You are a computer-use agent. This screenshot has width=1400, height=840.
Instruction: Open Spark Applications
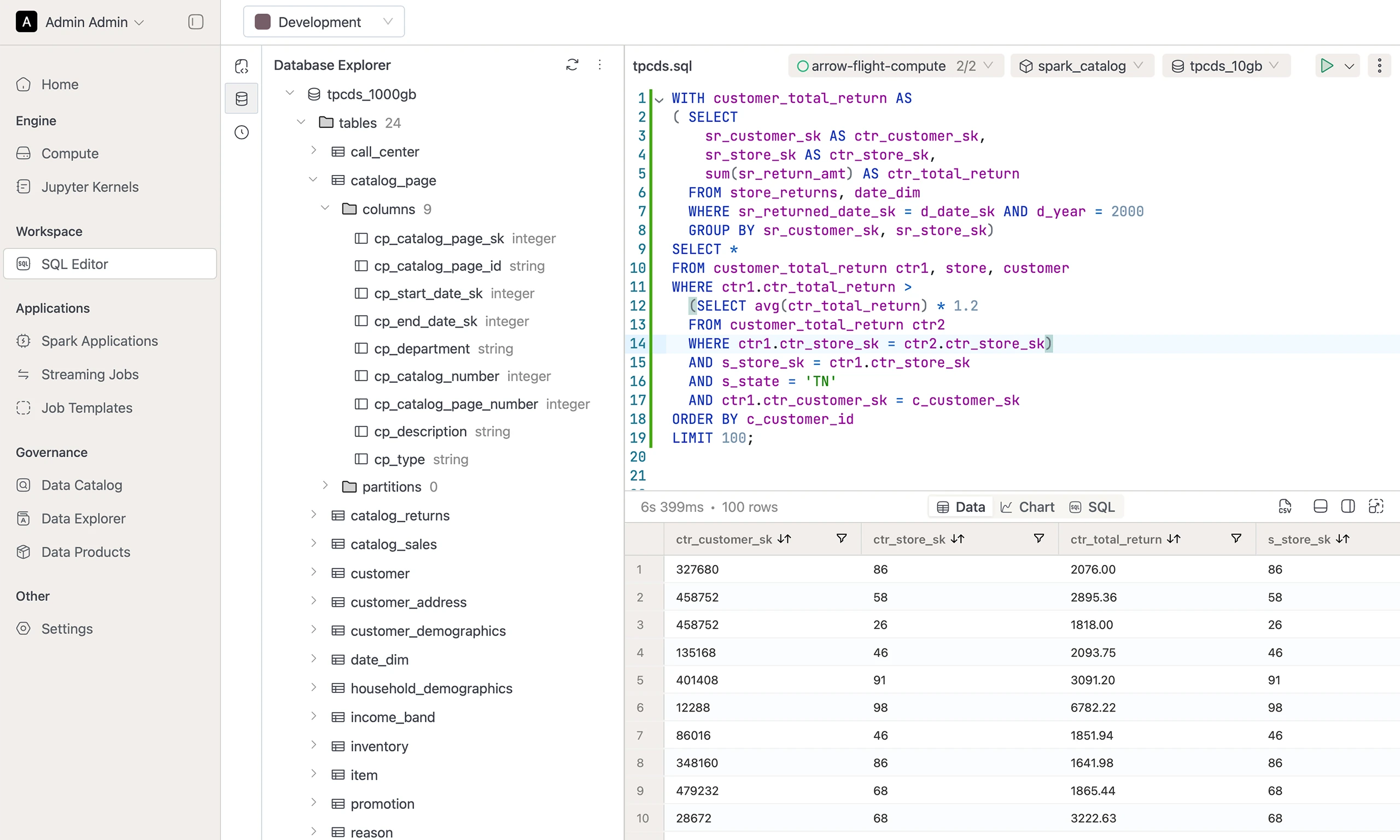coord(99,341)
